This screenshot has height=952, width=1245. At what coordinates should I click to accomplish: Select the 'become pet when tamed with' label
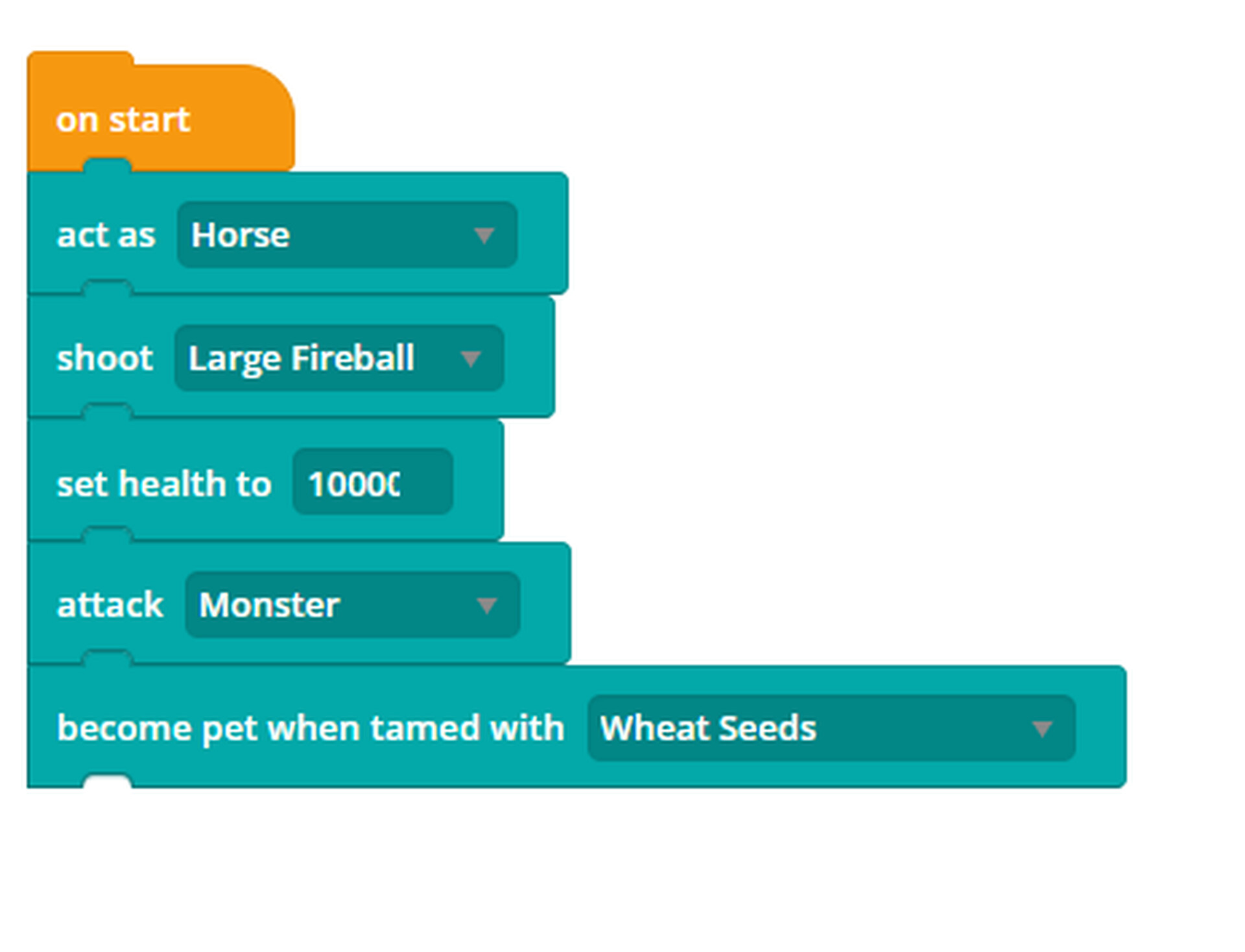(x=311, y=728)
